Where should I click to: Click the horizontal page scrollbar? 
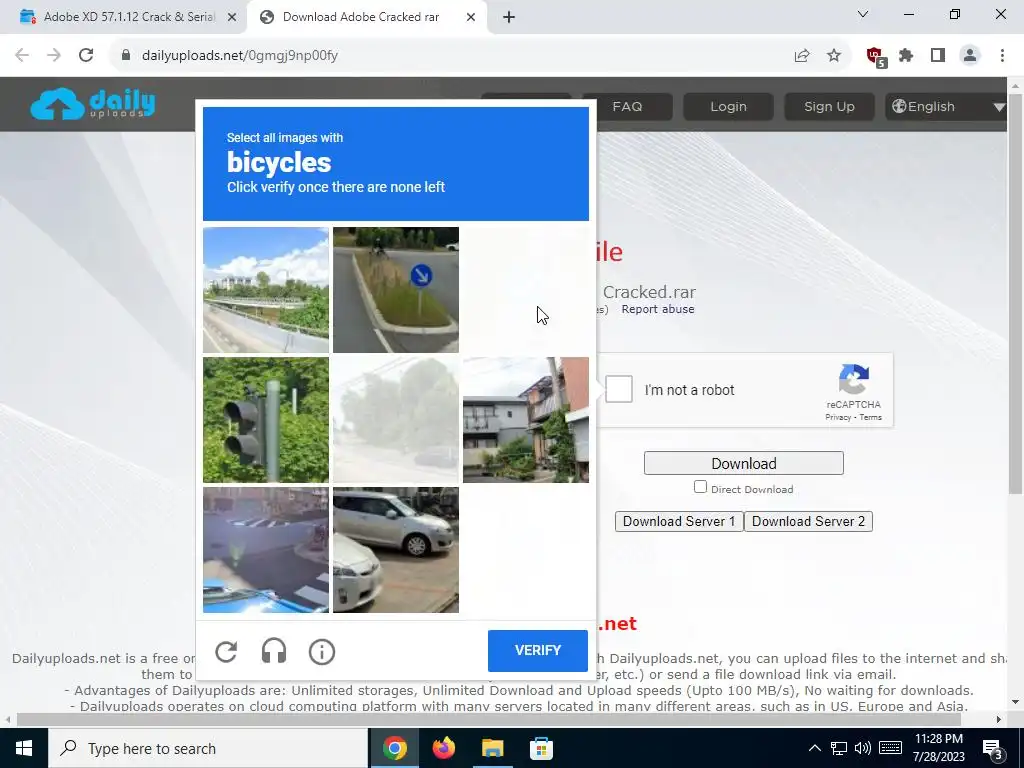click(x=488, y=719)
